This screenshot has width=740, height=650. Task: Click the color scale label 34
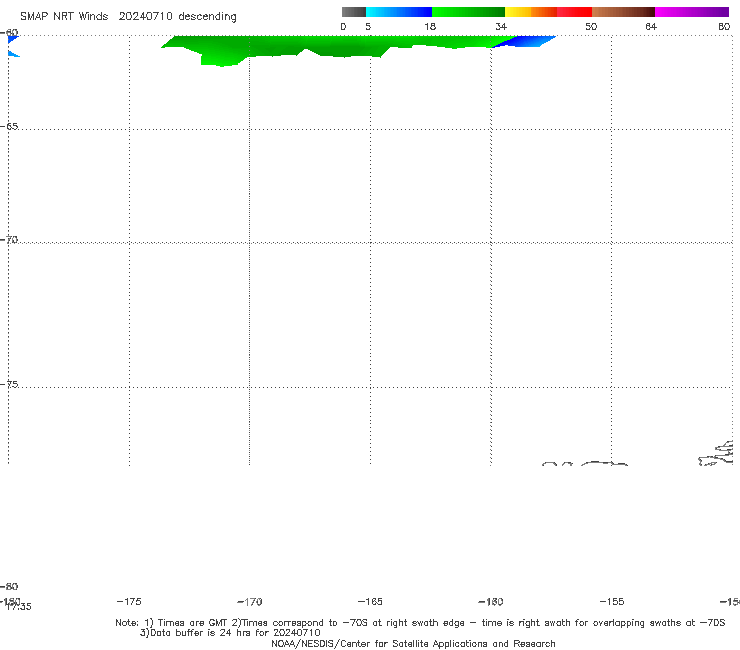coord(501,27)
